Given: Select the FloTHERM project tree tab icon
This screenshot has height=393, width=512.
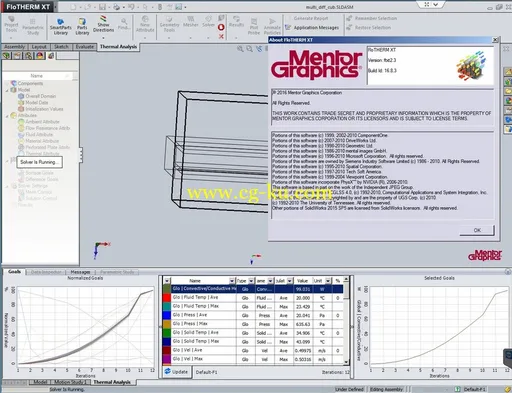Looking at the screenshot, I should (x=51, y=56).
